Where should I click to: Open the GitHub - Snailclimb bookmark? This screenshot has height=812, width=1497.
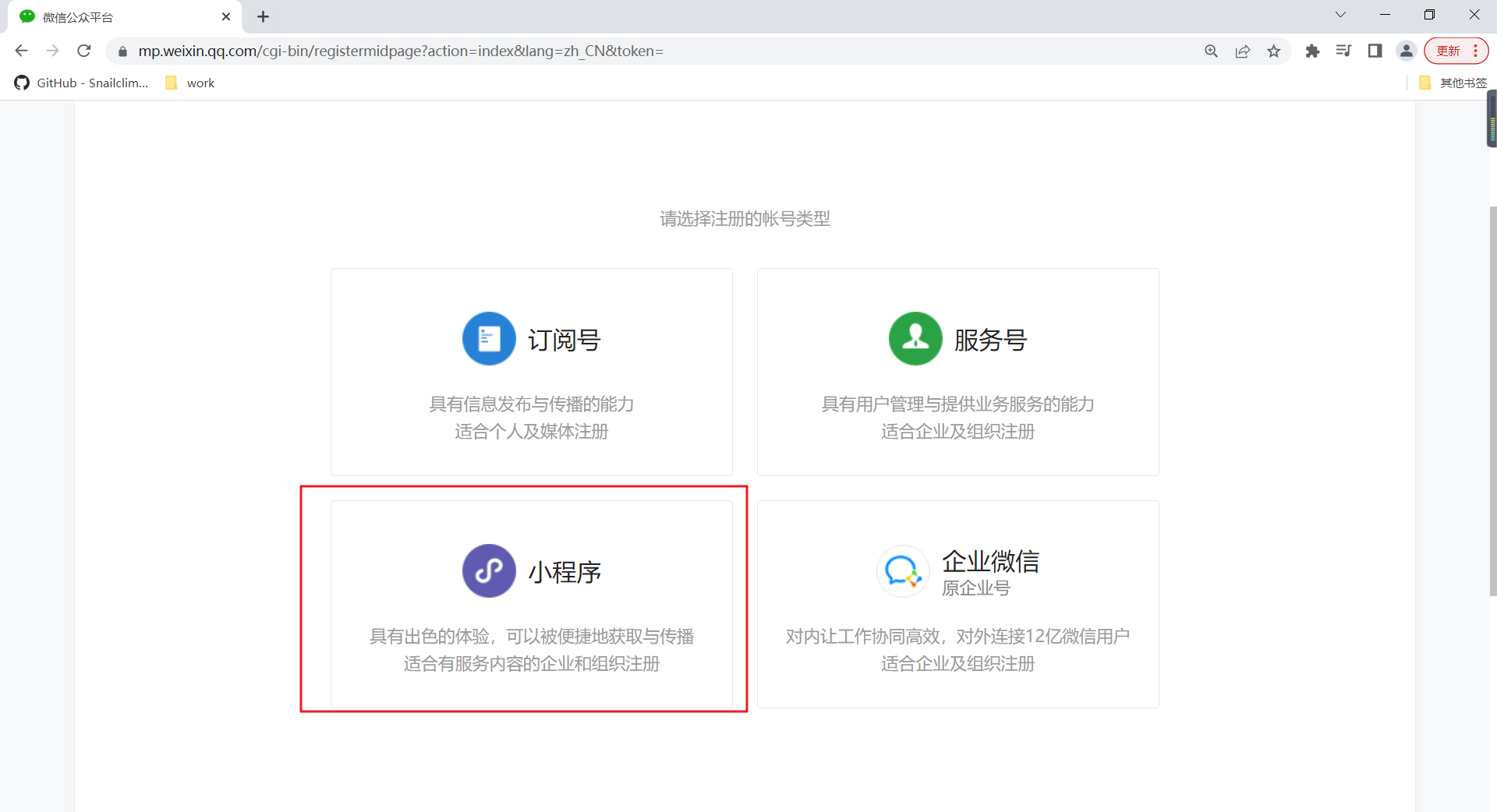click(x=81, y=83)
